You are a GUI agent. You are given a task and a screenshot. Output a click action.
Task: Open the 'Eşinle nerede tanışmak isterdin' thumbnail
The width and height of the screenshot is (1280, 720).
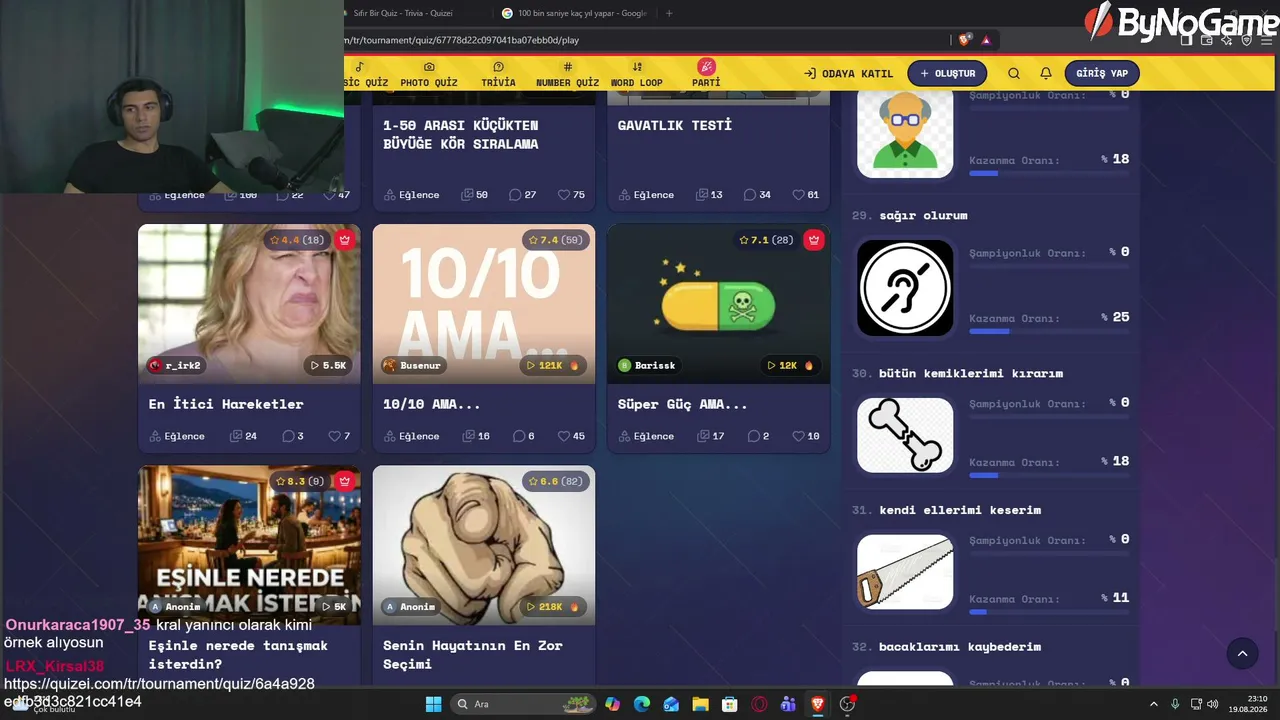(249, 545)
